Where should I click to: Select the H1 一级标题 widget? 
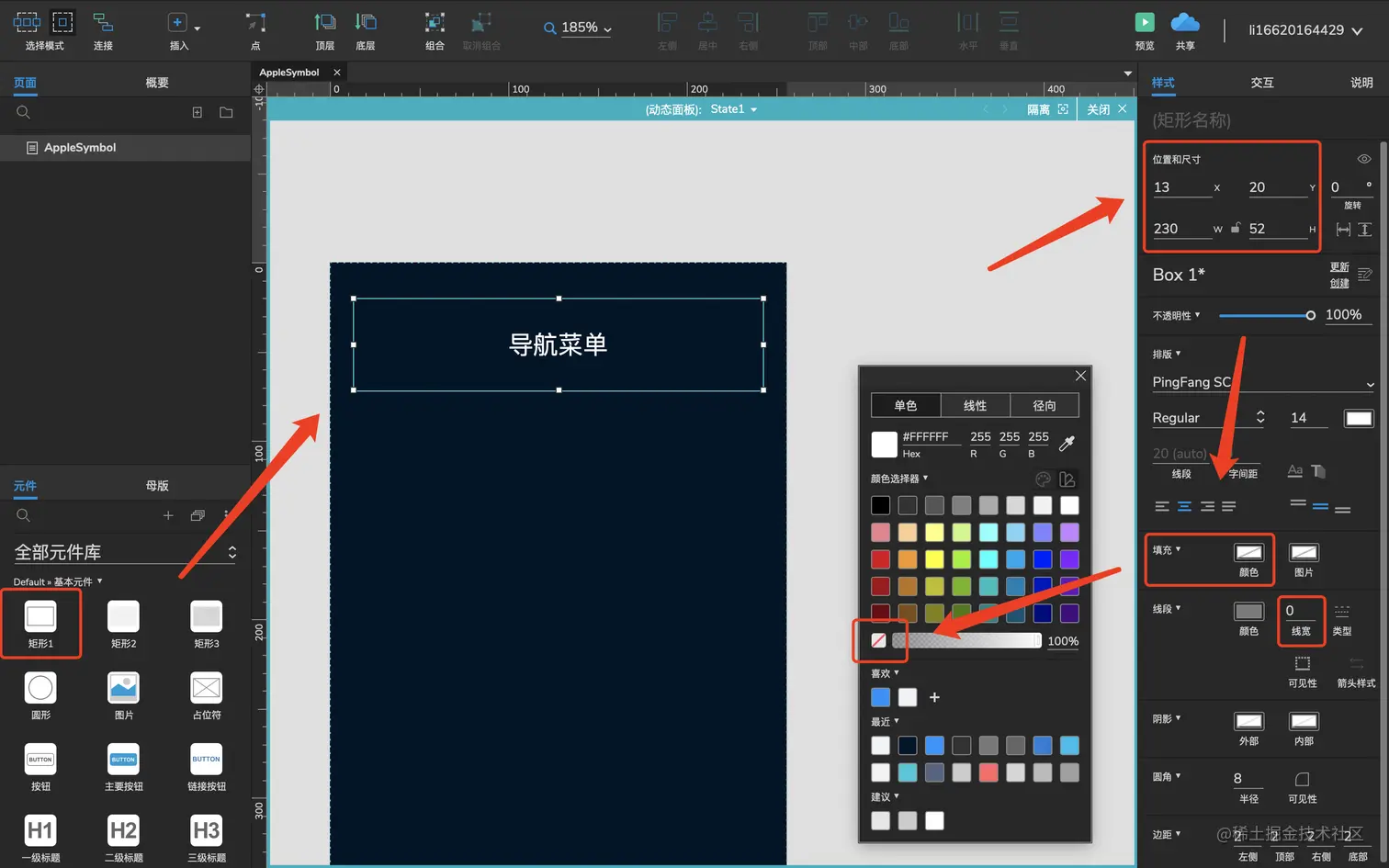[x=40, y=839]
